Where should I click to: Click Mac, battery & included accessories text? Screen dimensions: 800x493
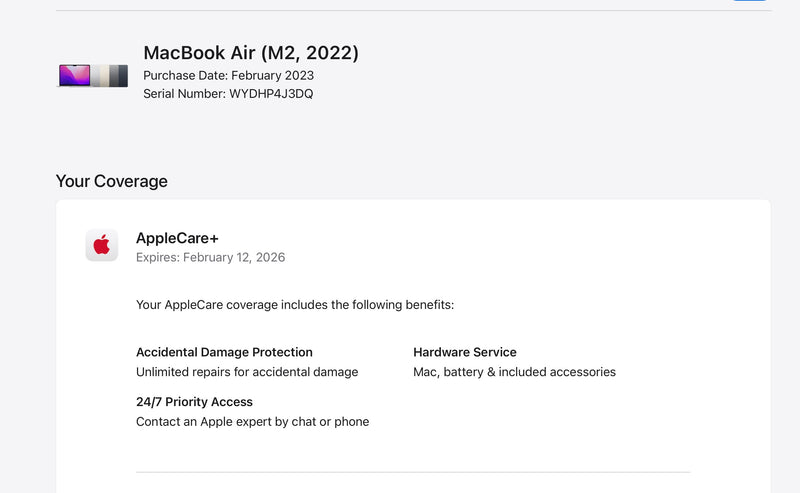coord(514,372)
